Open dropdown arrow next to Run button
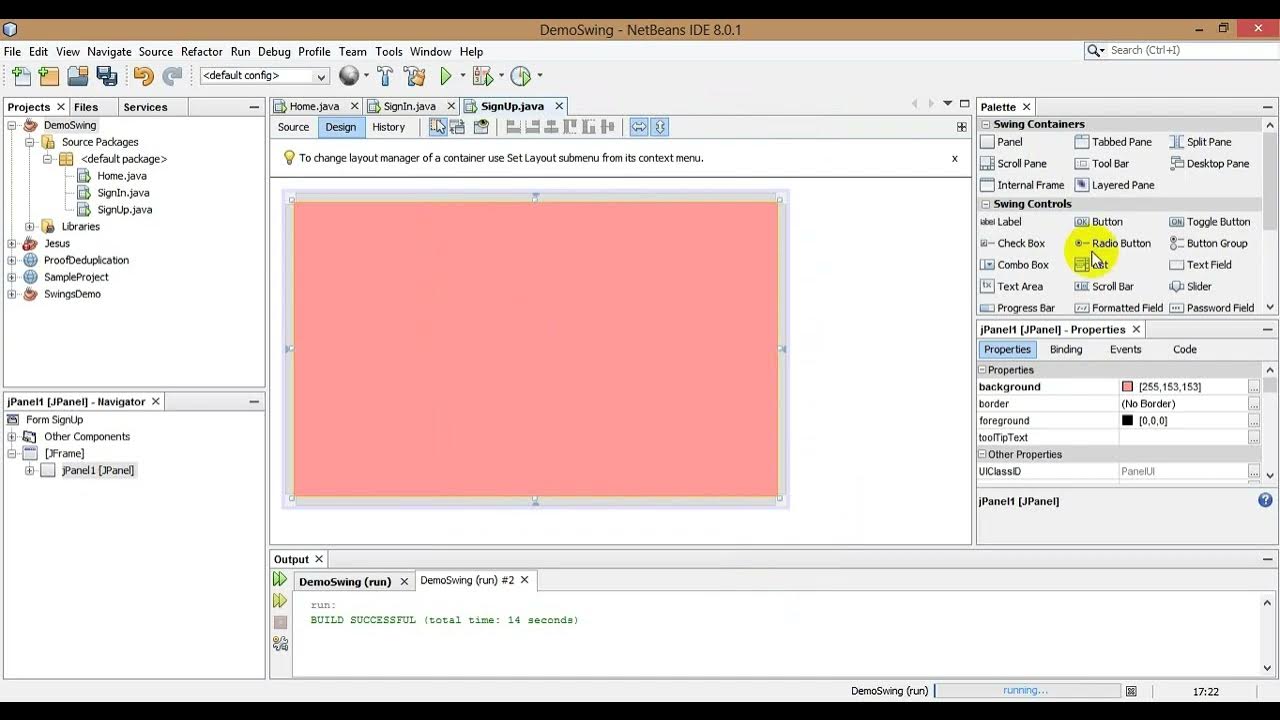The height and width of the screenshot is (720, 1280). pyautogui.click(x=462, y=76)
